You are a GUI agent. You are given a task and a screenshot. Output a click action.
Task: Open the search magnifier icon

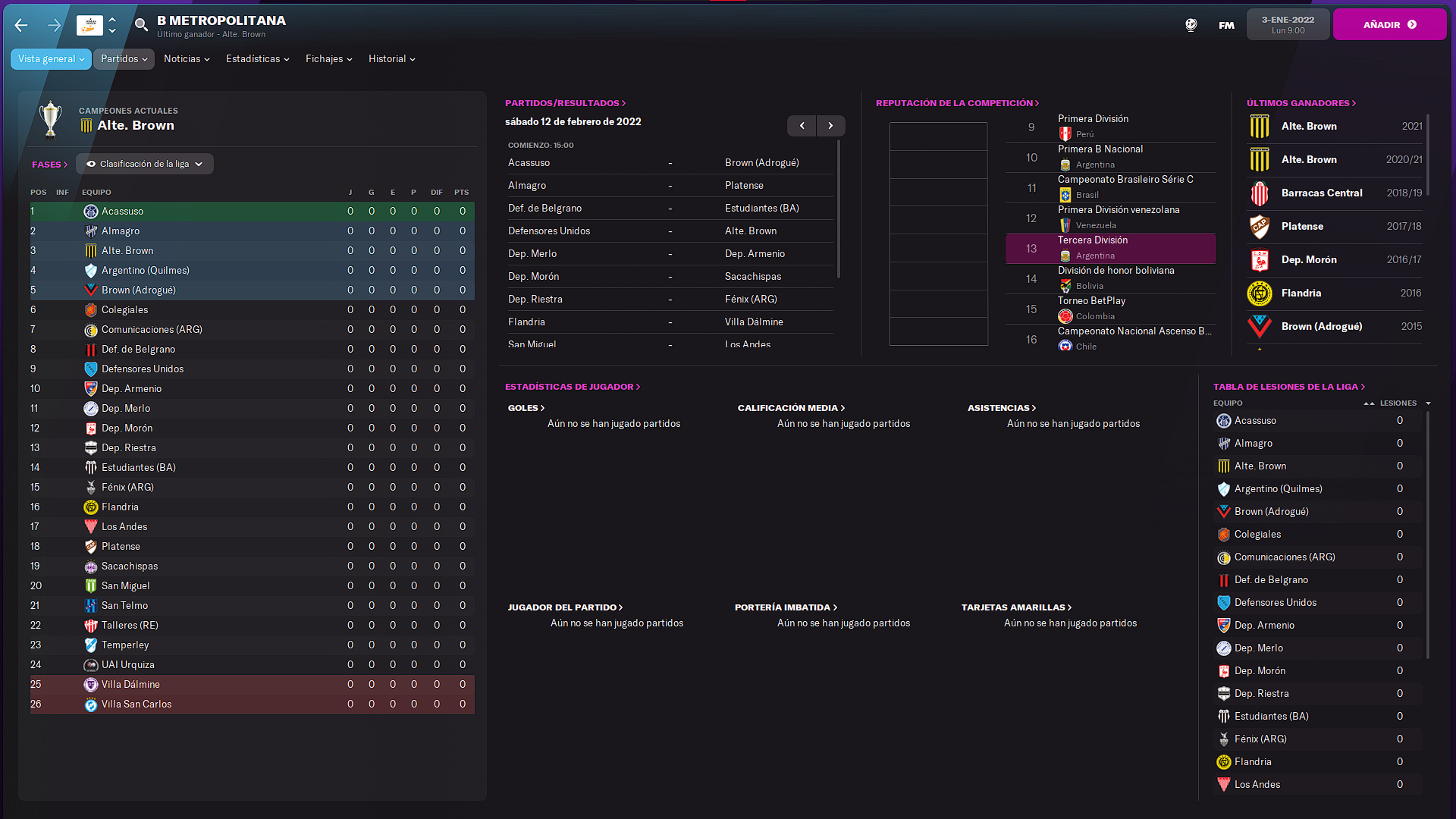(x=141, y=25)
